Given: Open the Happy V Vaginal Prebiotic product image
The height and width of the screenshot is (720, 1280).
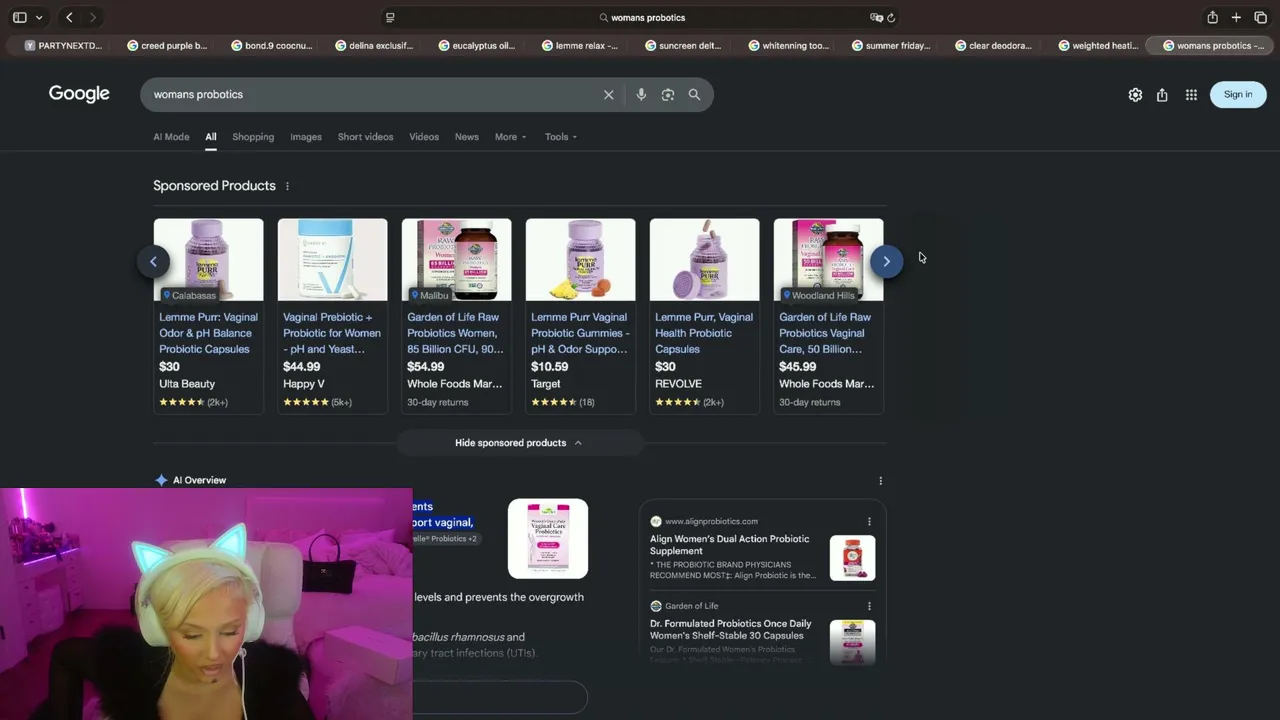Looking at the screenshot, I should point(332,260).
